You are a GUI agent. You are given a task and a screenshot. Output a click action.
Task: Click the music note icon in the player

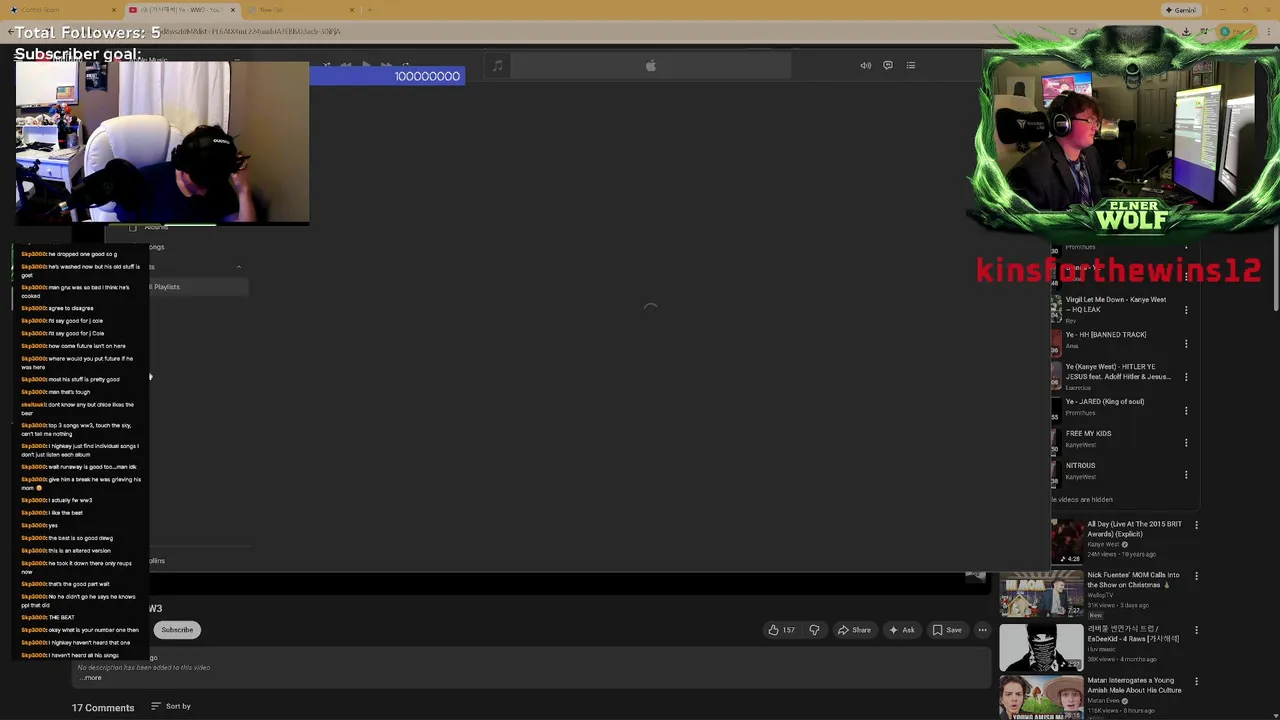[497, 66]
